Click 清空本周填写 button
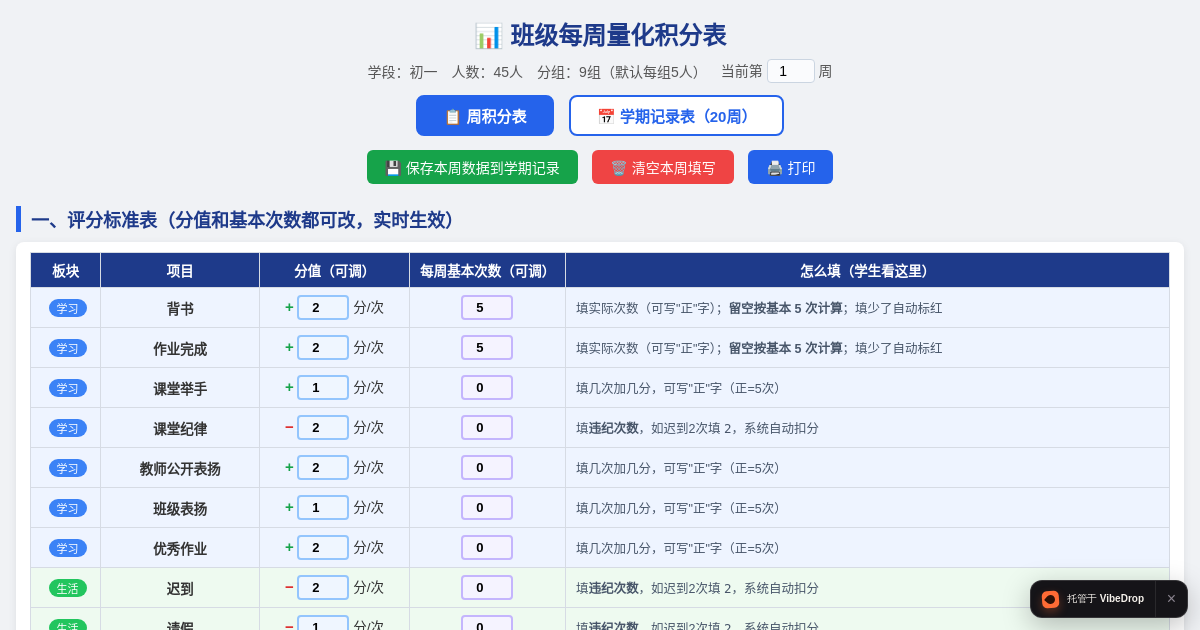The image size is (1200, 630). tap(663, 167)
